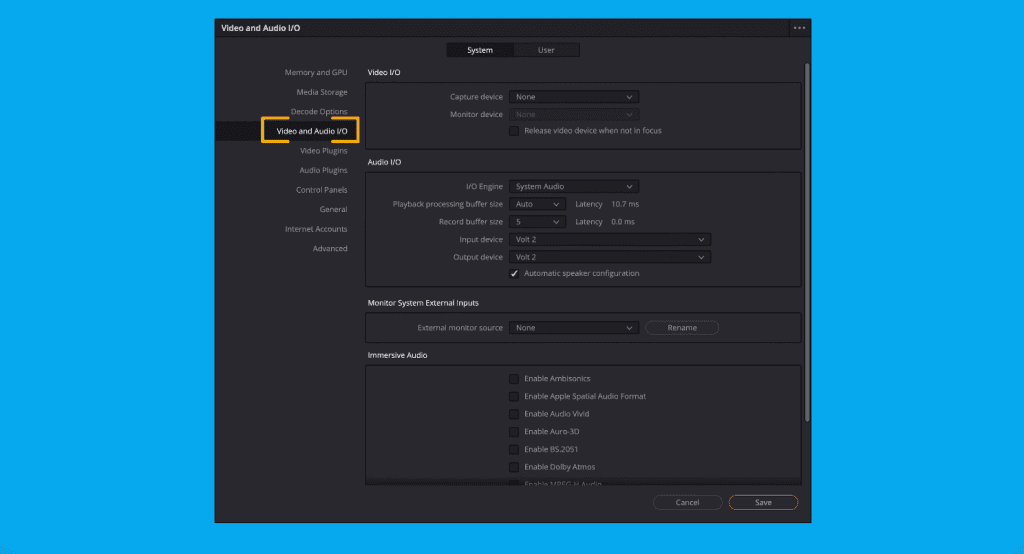Uncheck Automatic speaker configuration
The width and height of the screenshot is (1024, 554).
[x=514, y=274]
